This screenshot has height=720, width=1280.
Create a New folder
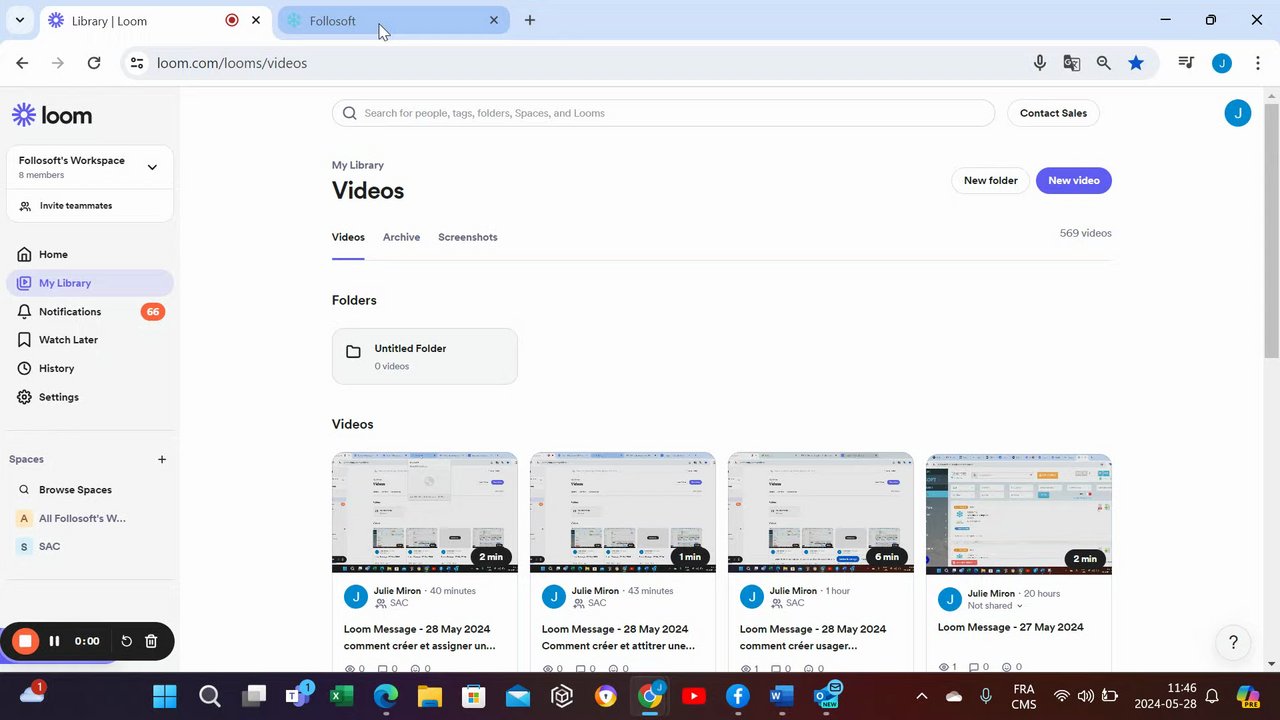coord(990,181)
